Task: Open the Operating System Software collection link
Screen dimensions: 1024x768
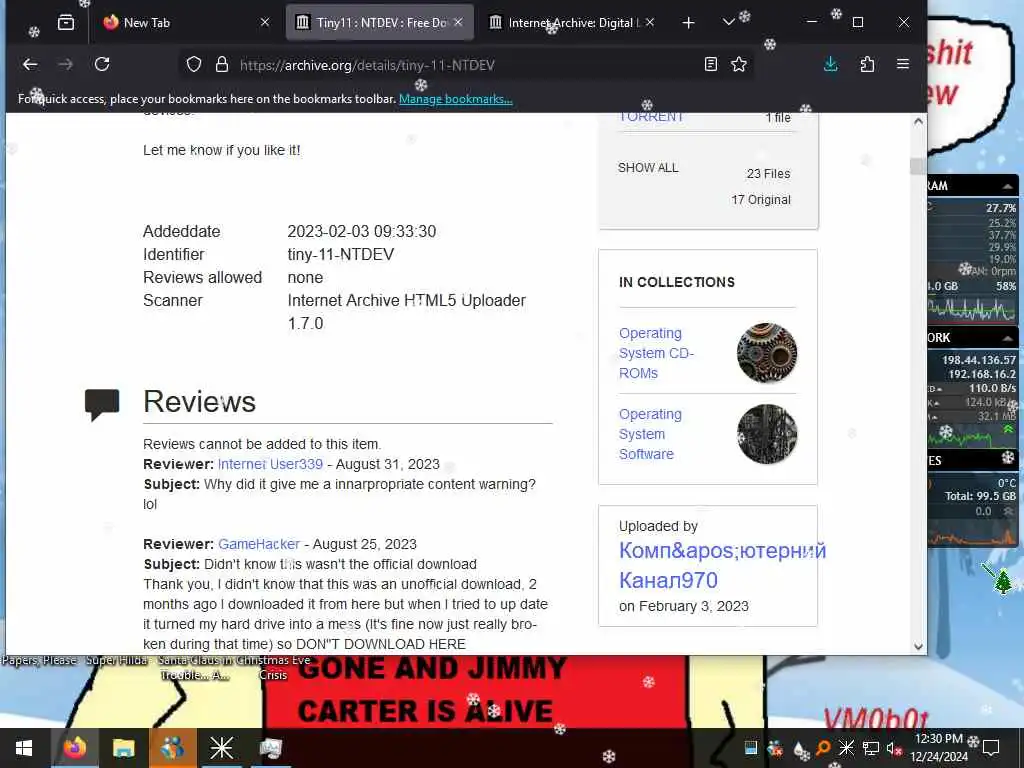Action: (650, 434)
